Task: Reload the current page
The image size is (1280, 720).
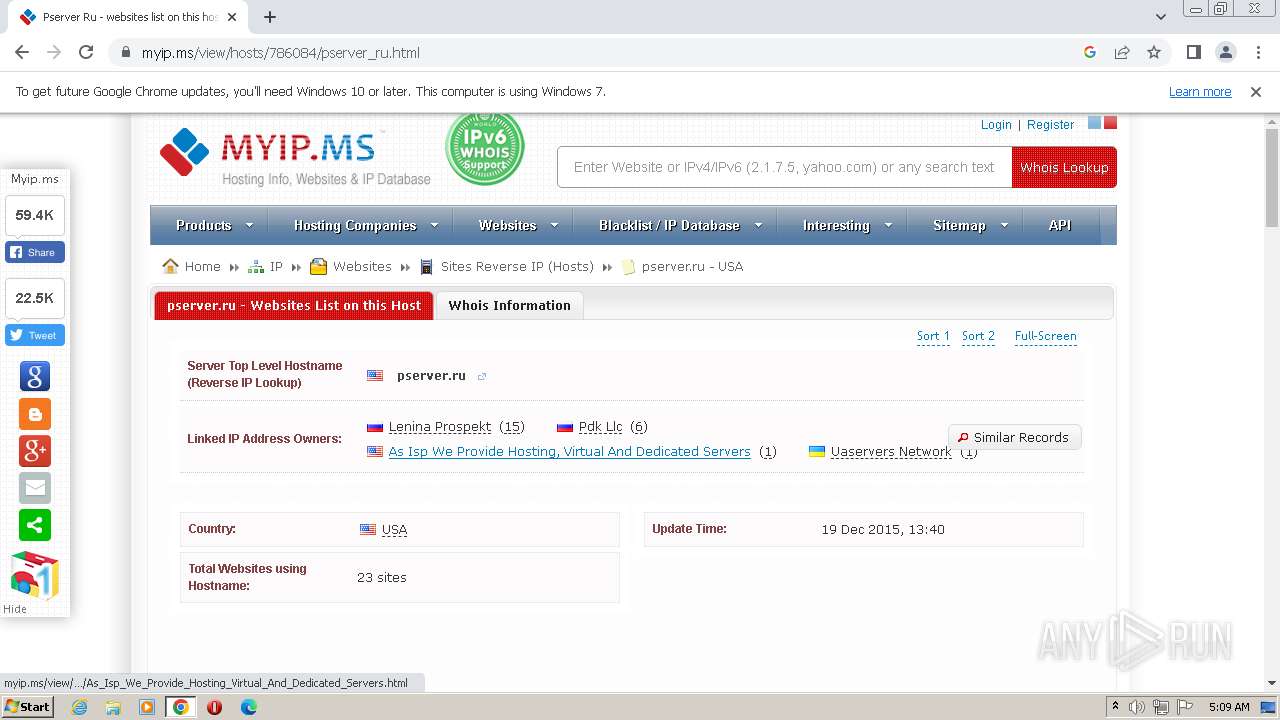Action: click(x=86, y=53)
